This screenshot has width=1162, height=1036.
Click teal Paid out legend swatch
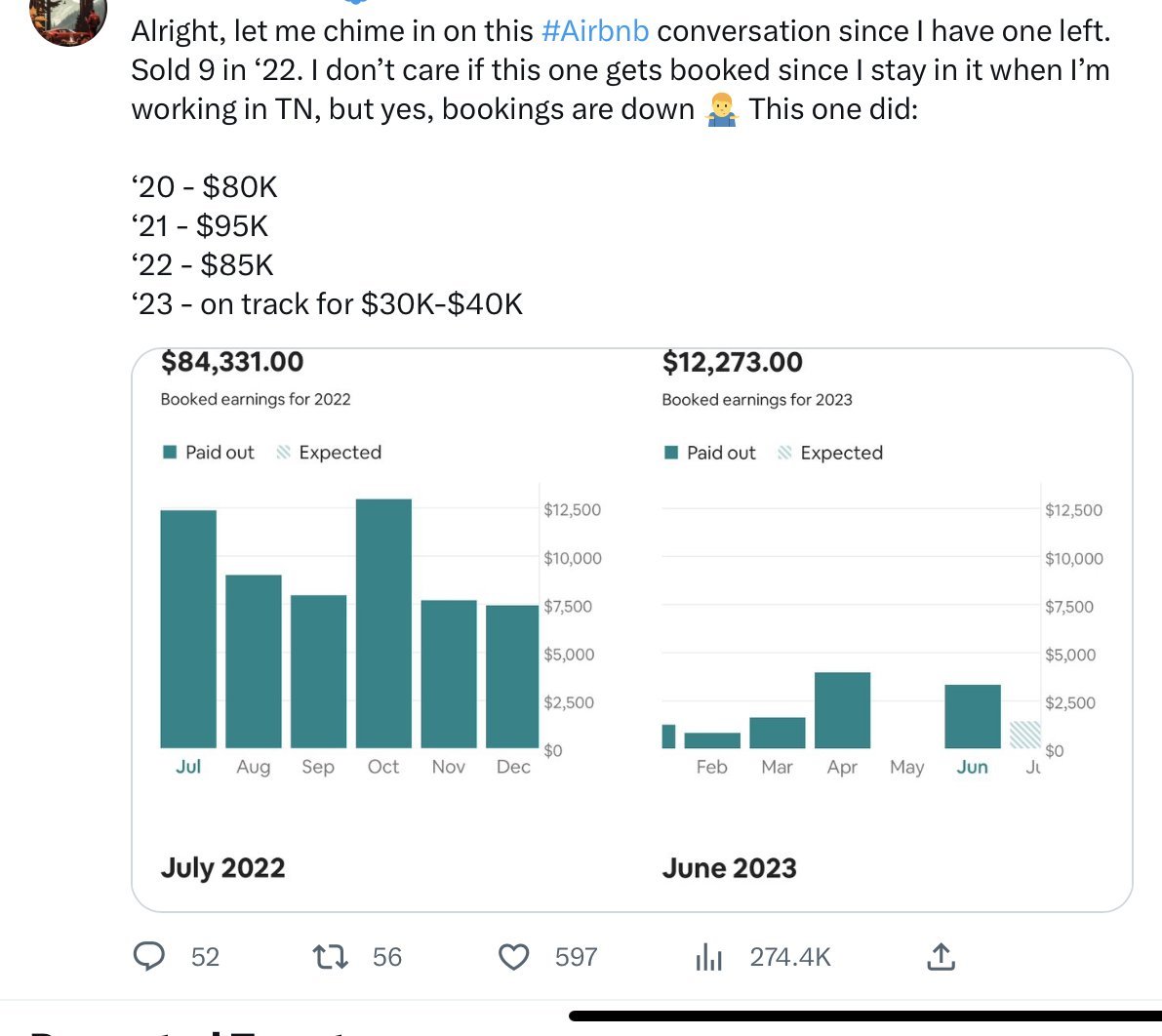coord(170,453)
